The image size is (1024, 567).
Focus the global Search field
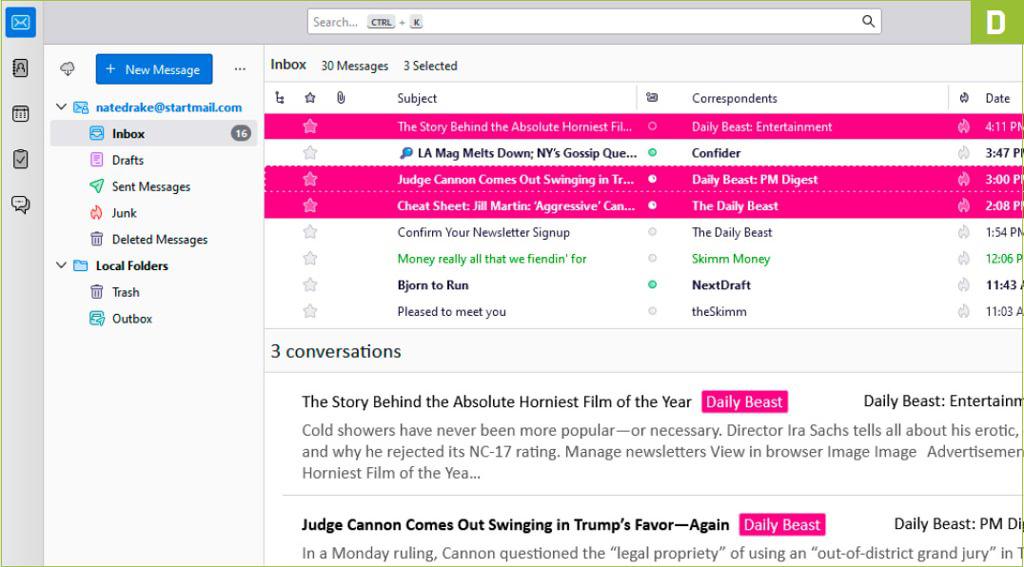pyautogui.click(x=594, y=22)
